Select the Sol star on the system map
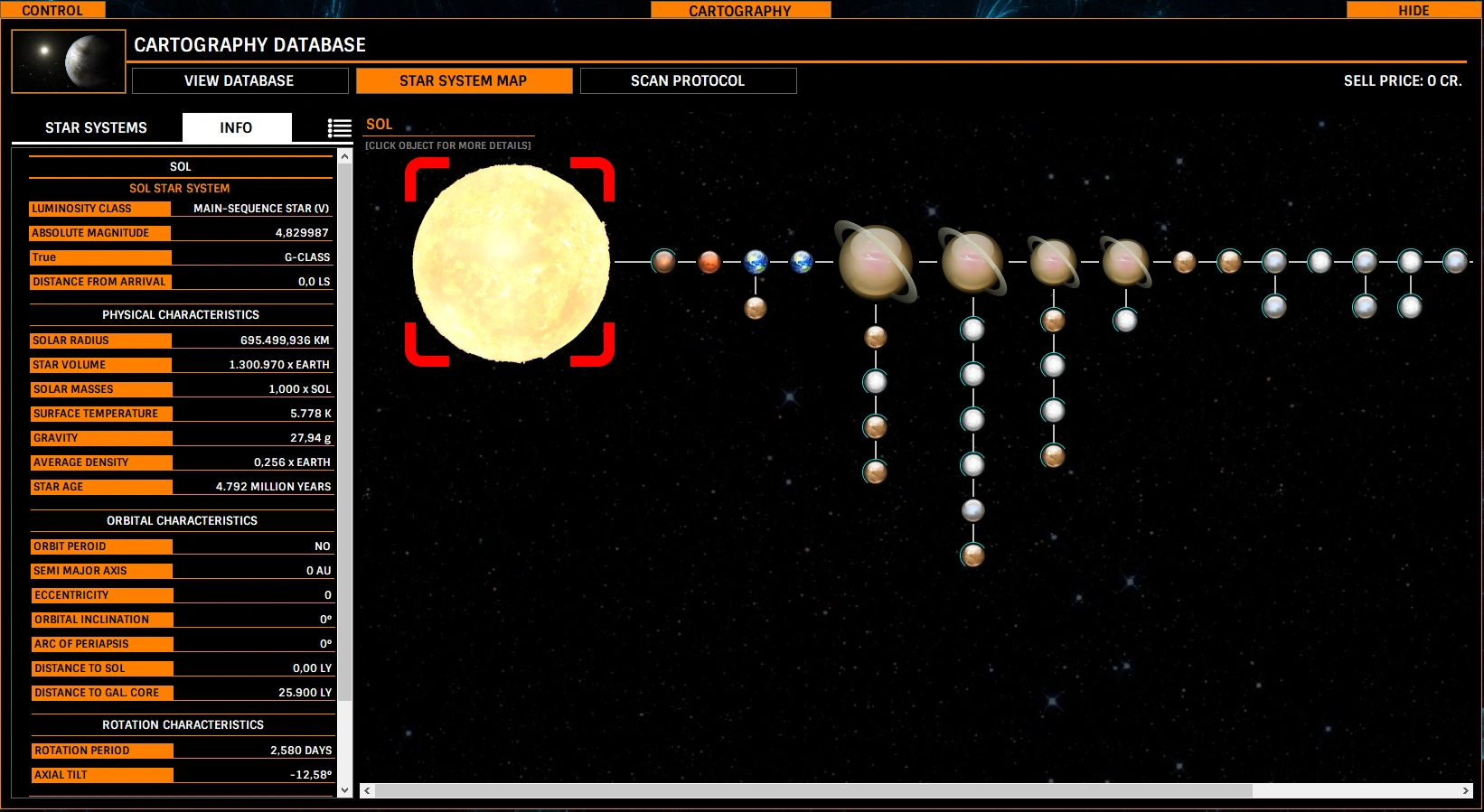 pos(511,263)
